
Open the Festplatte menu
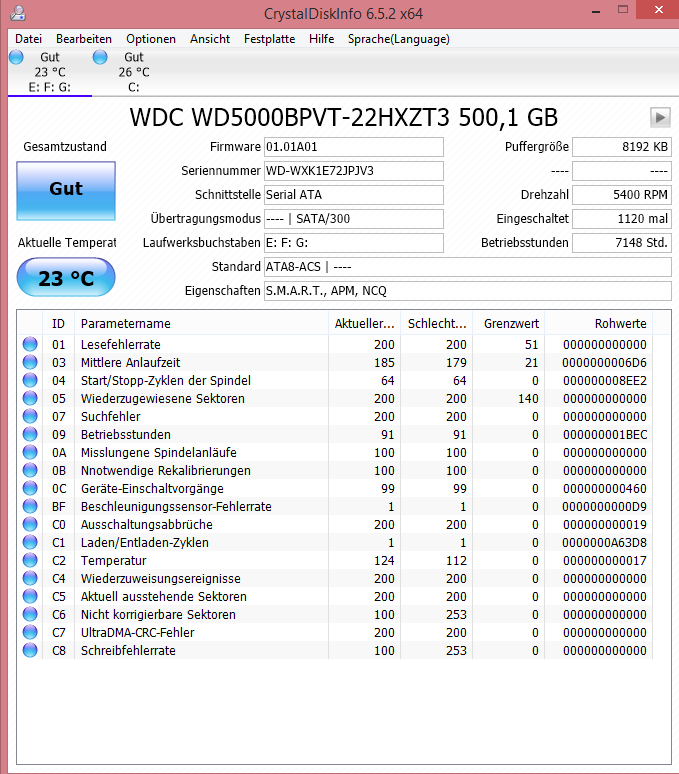coord(269,39)
